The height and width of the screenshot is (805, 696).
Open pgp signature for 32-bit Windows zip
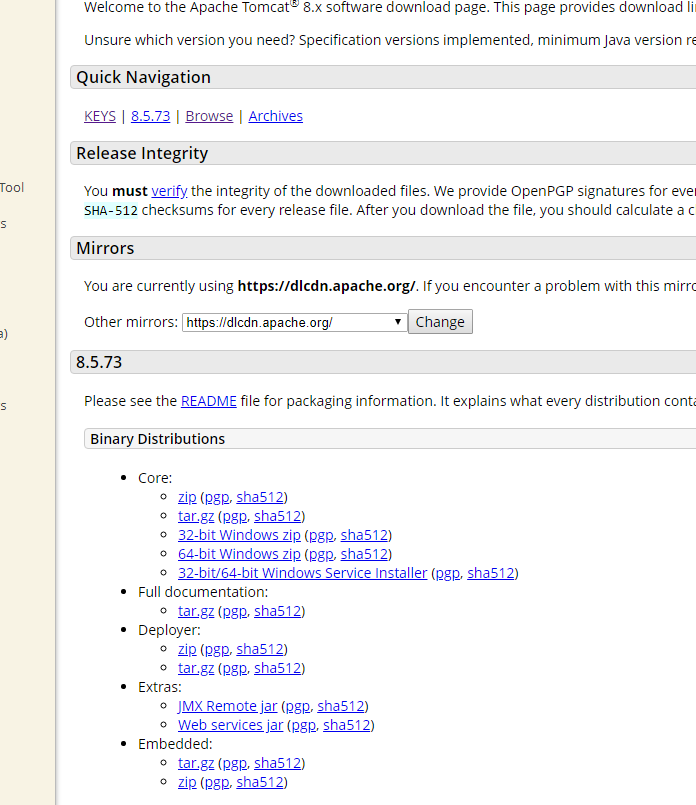[321, 535]
